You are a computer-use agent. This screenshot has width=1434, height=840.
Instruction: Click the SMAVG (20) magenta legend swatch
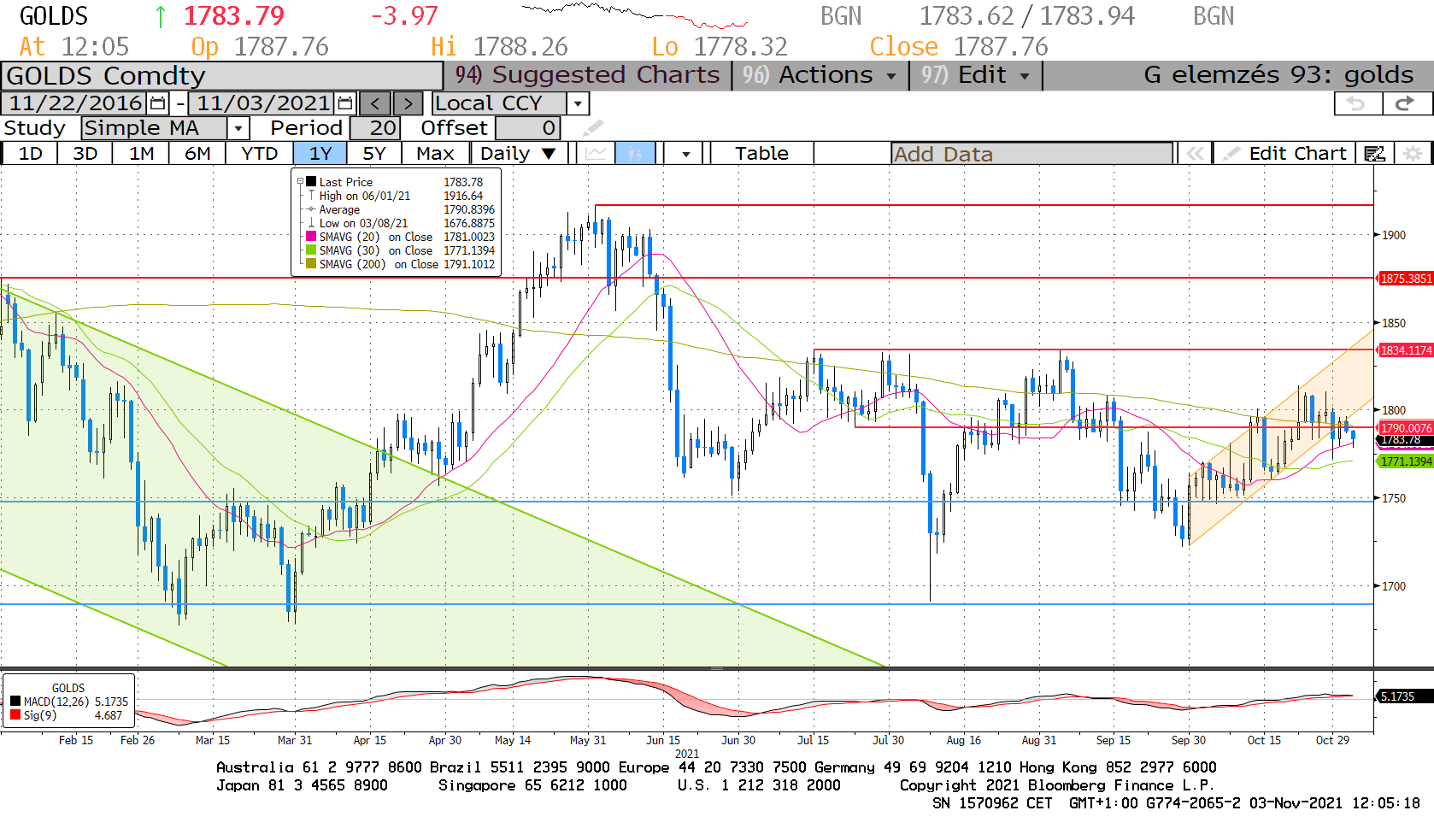(311, 237)
